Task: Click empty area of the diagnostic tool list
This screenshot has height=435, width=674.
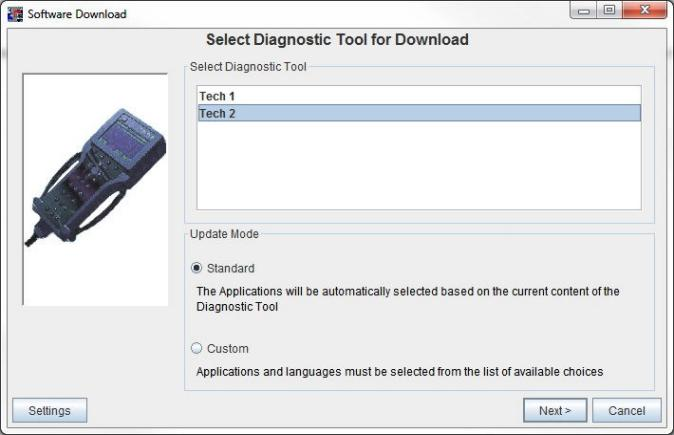Action: (419, 165)
